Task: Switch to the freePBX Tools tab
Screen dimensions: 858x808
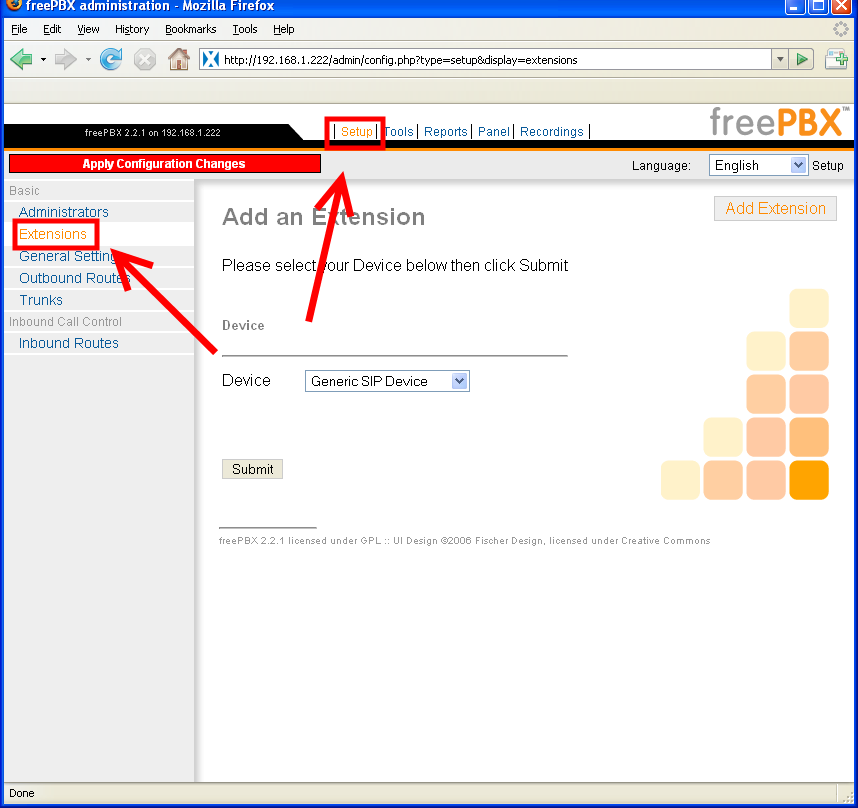Action: click(399, 131)
